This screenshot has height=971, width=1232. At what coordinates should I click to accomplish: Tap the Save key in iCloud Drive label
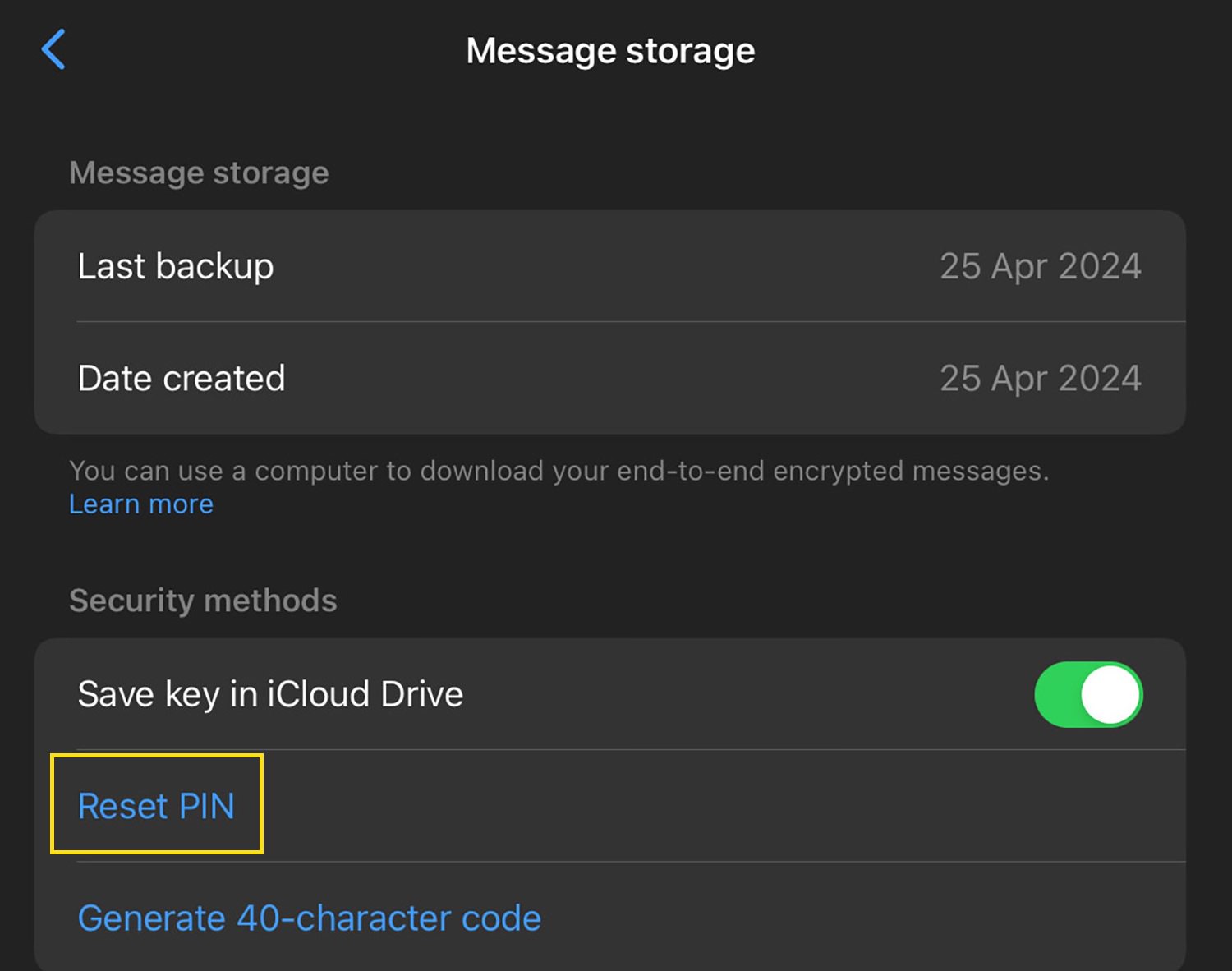coord(270,694)
